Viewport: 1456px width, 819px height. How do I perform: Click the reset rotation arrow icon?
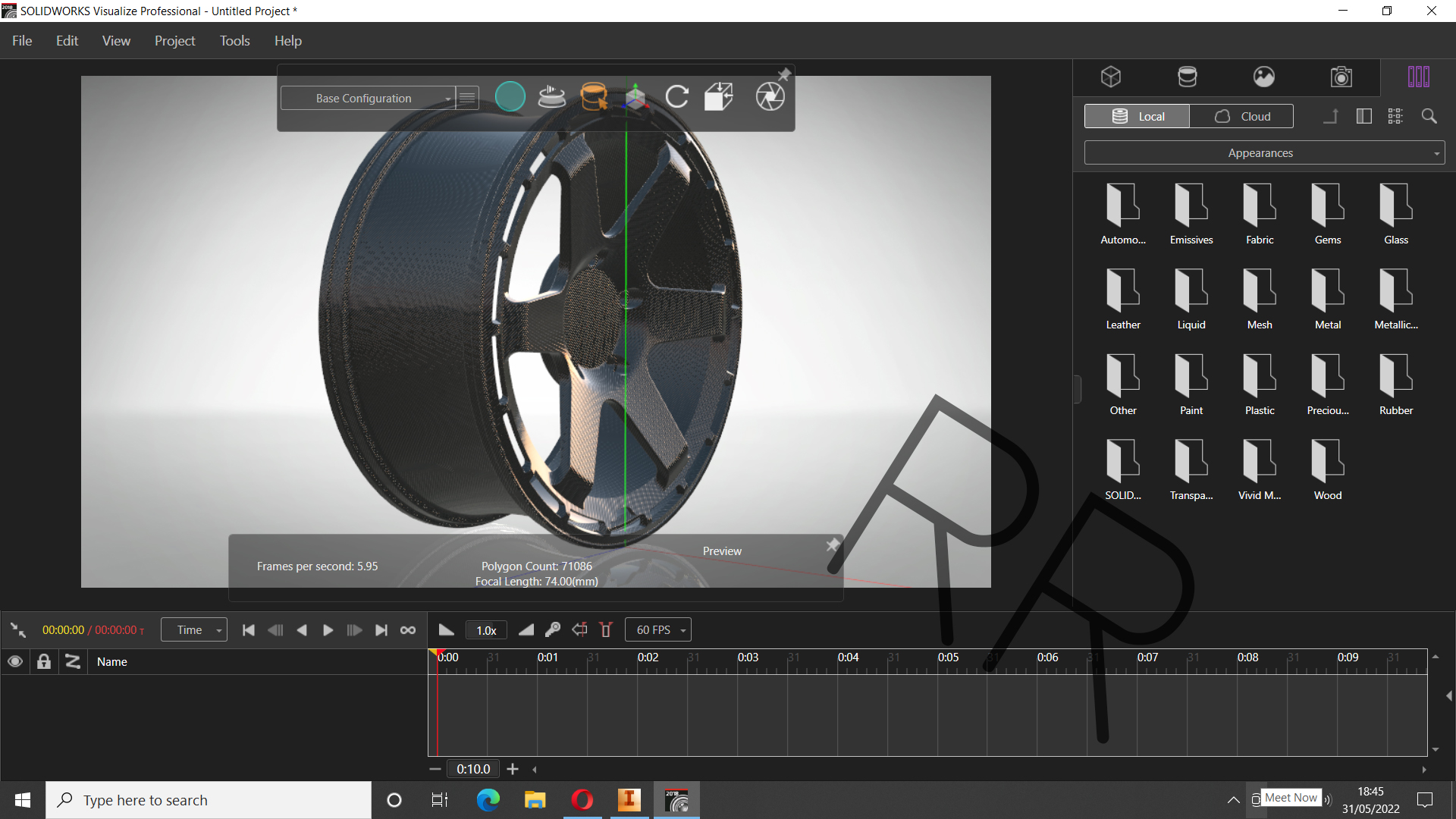pyautogui.click(x=676, y=97)
